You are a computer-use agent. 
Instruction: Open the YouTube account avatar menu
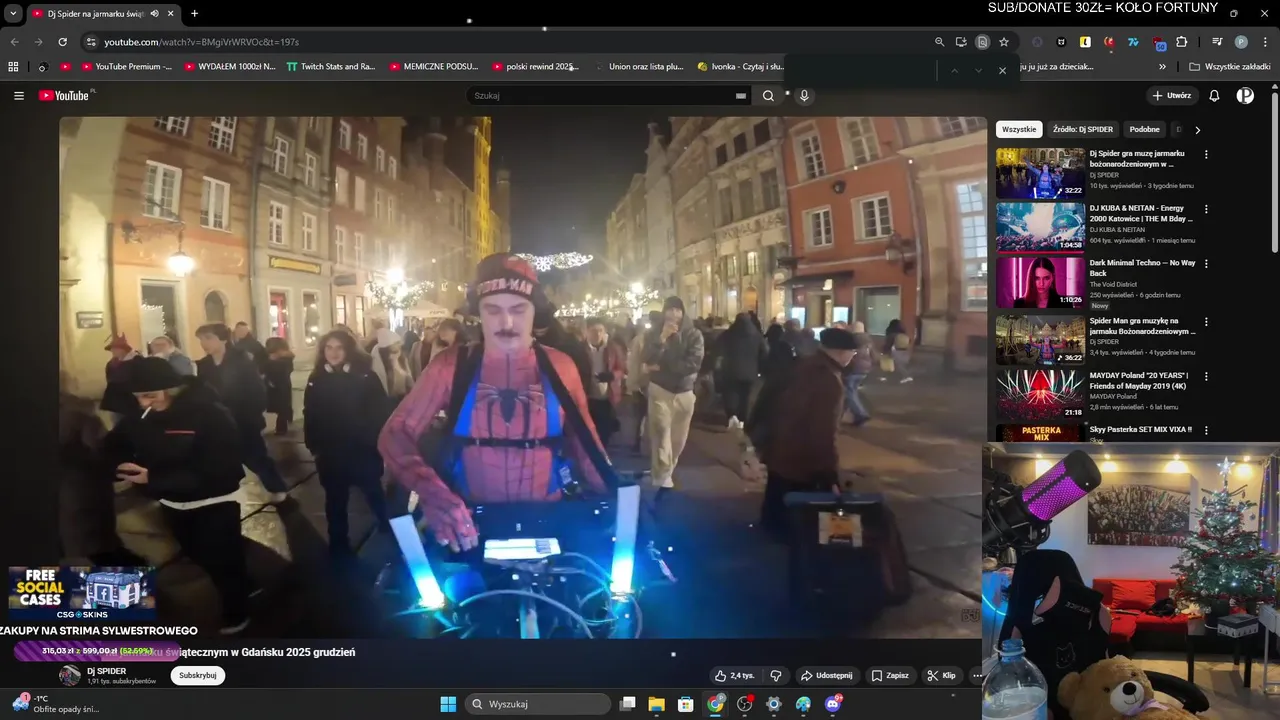click(x=1245, y=96)
